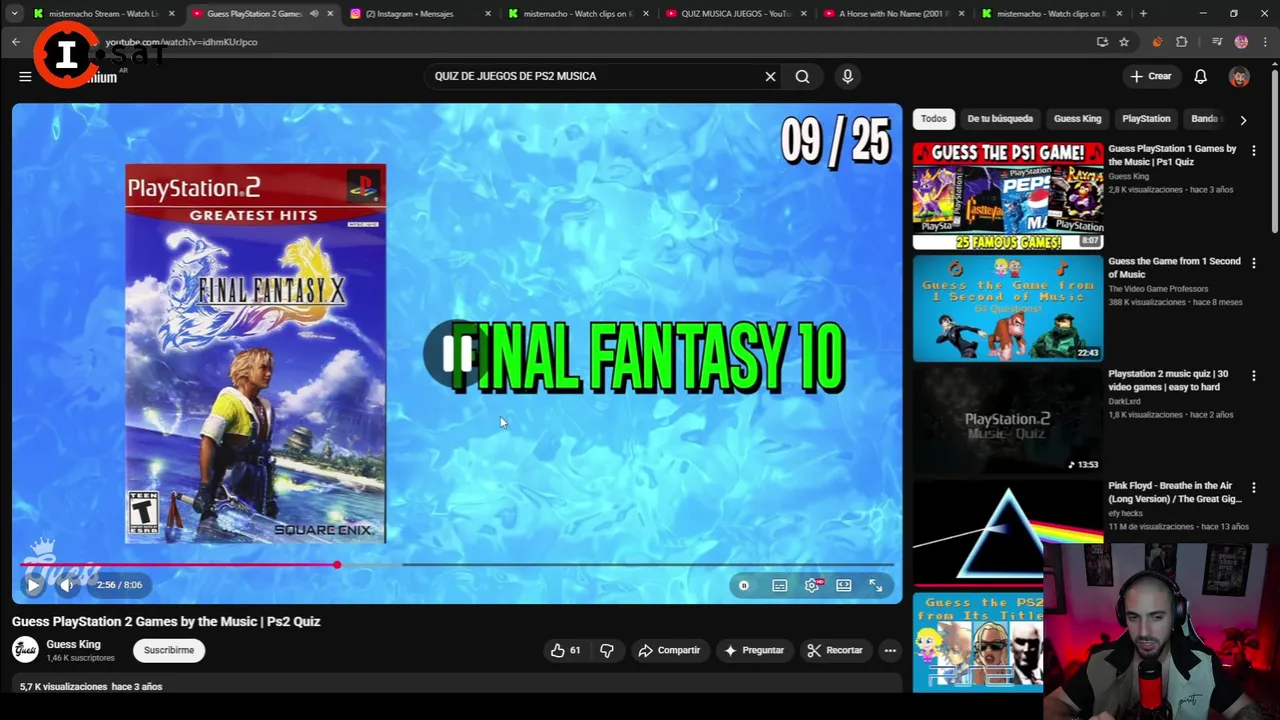Select the PlayStation filter chip
The width and height of the screenshot is (1280, 720).
pos(1146,118)
